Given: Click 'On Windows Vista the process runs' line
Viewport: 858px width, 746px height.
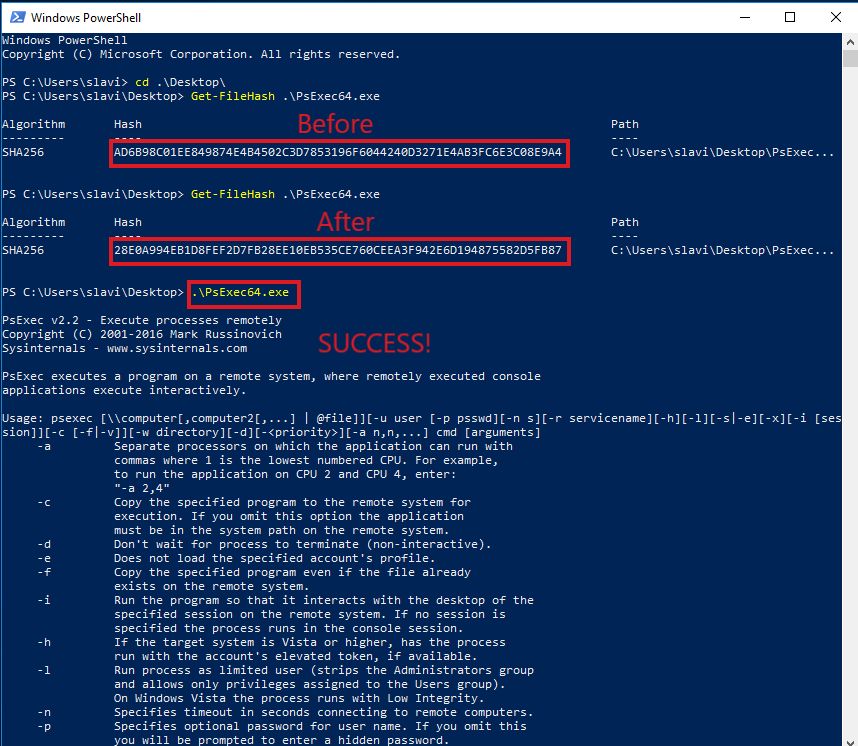Looking at the screenshot, I should 299,698.
